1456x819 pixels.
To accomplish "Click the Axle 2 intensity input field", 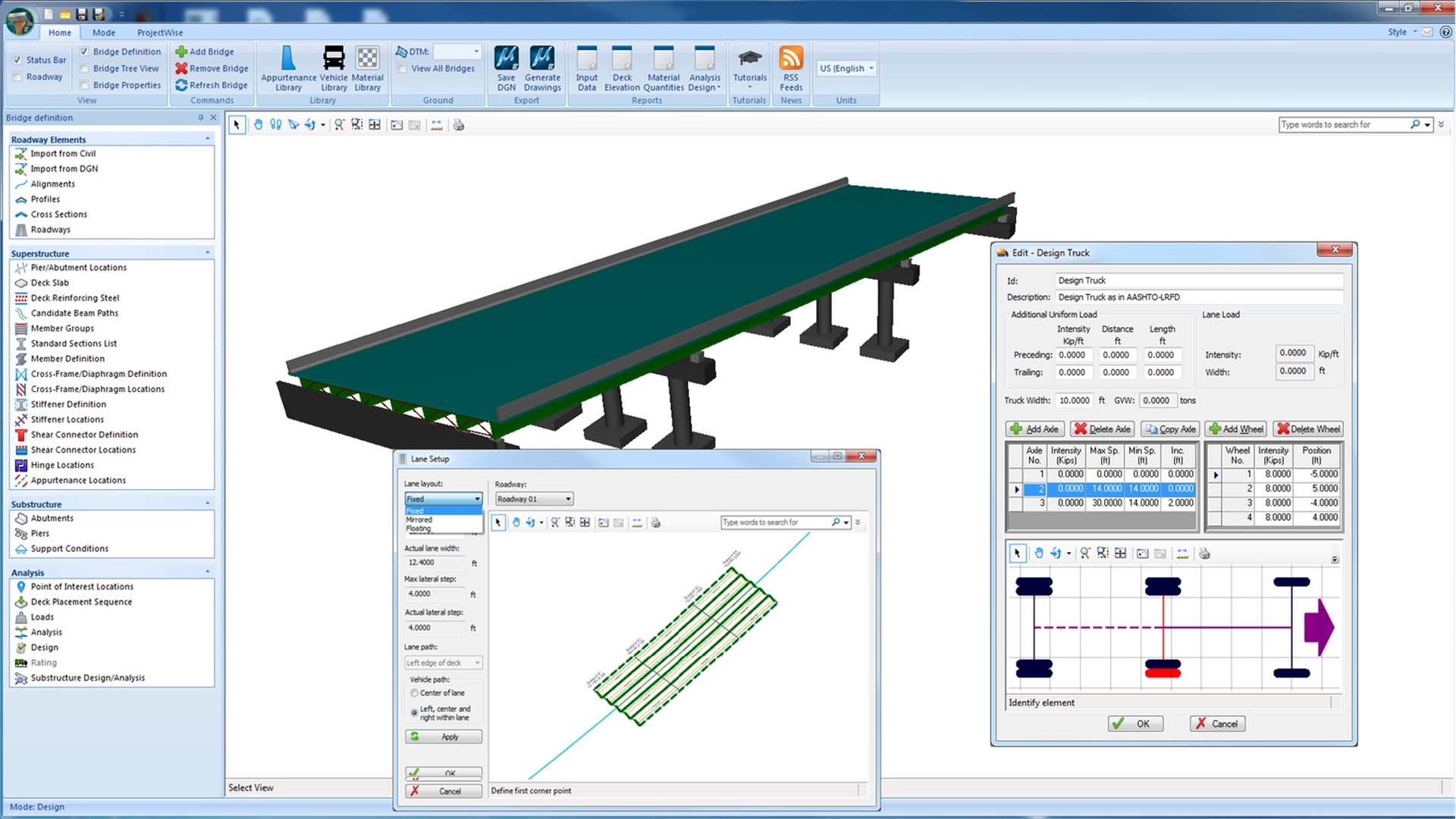I will point(1065,488).
